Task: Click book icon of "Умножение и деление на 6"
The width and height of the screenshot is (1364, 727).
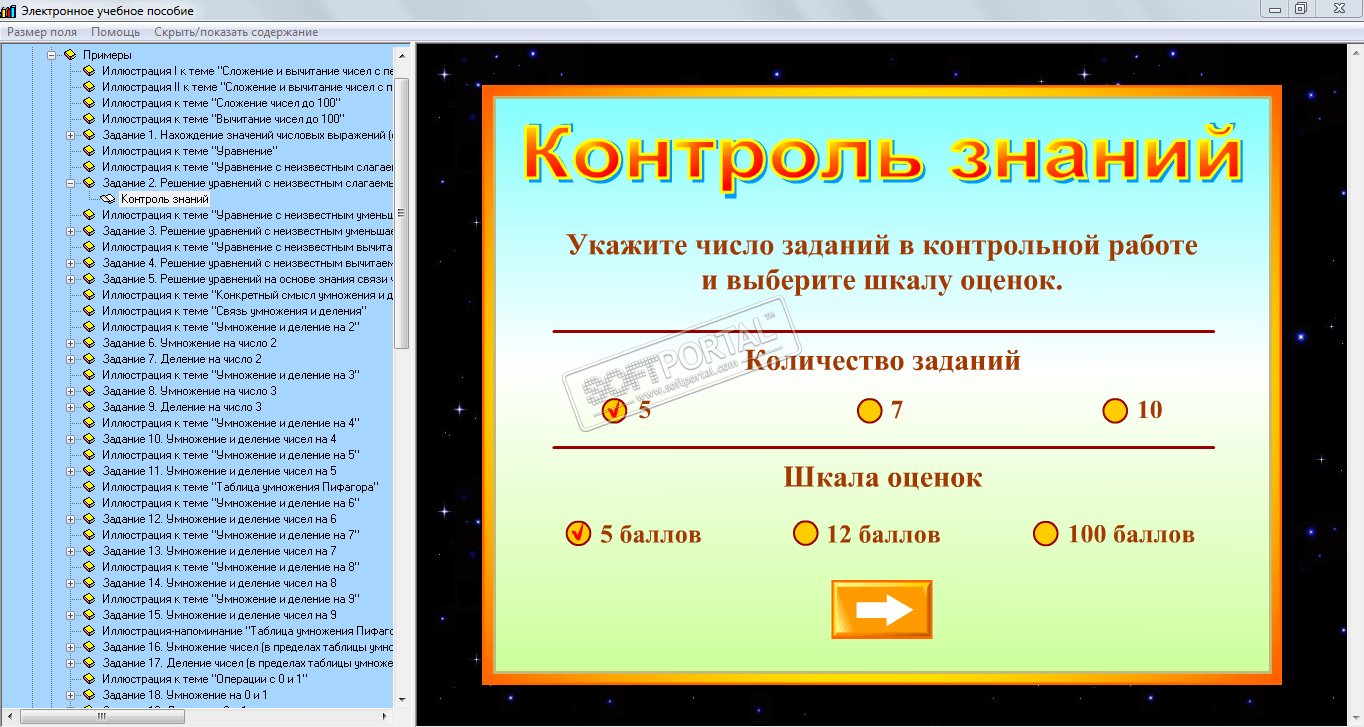Action: click(89, 503)
